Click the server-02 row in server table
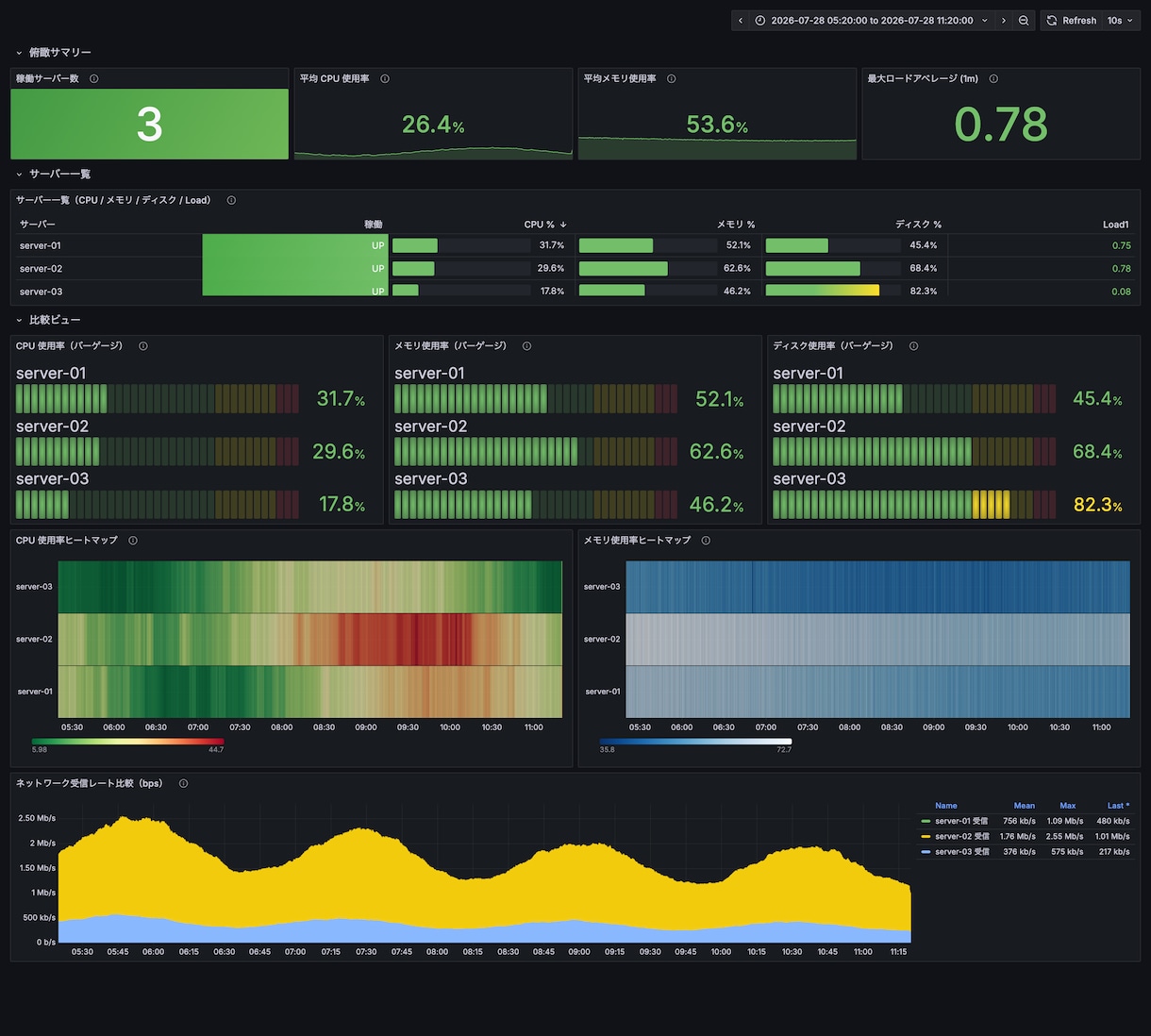 tap(575, 269)
